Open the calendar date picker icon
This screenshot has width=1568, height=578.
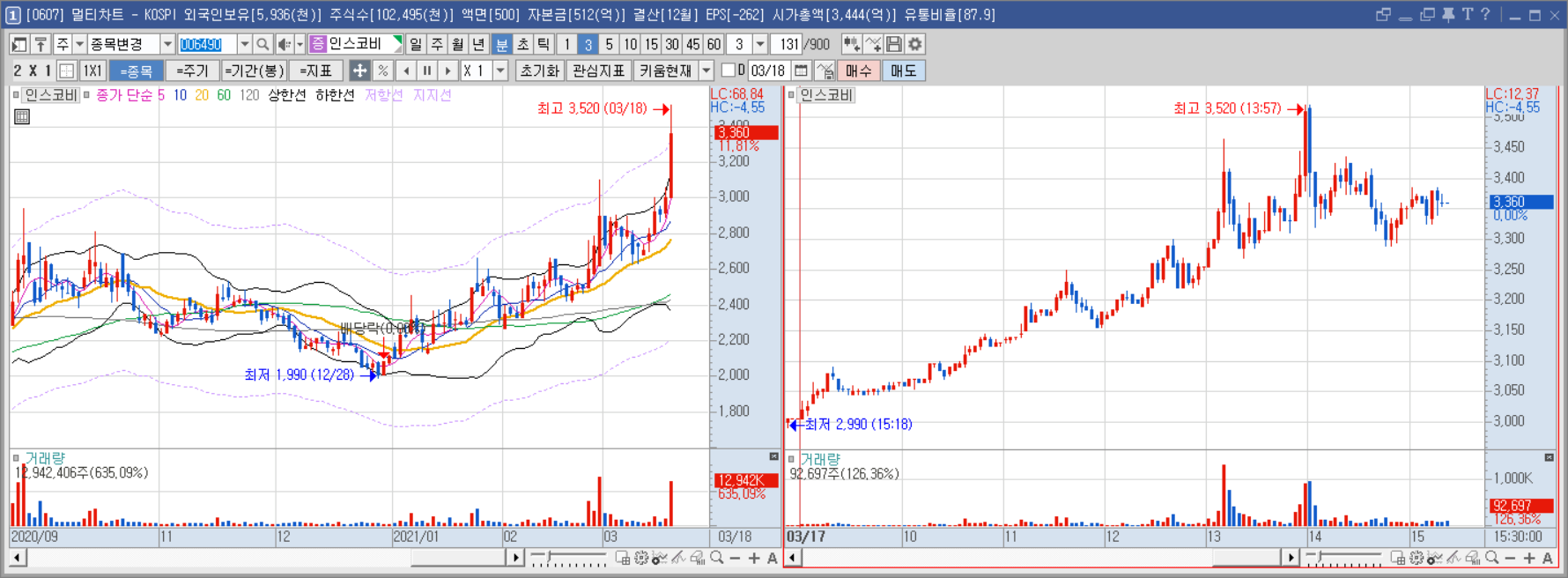801,70
